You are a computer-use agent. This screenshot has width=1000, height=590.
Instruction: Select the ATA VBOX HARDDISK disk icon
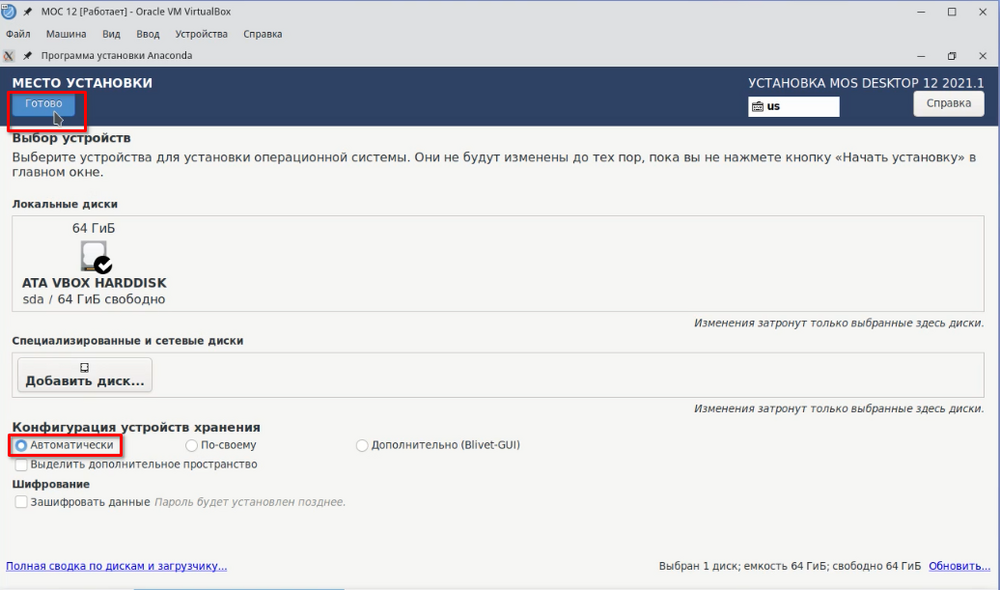point(95,257)
